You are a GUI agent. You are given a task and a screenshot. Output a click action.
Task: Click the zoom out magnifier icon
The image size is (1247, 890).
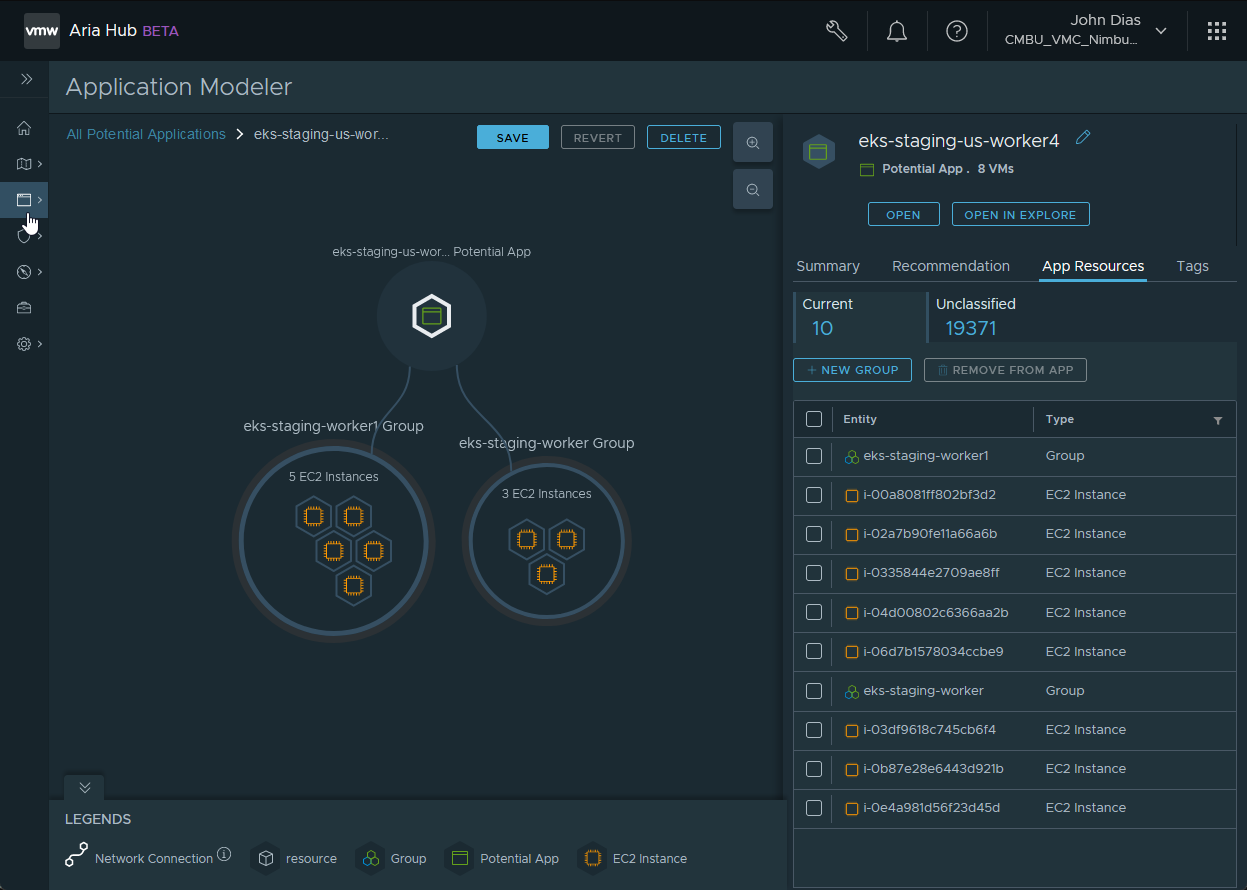(x=753, y=190)
